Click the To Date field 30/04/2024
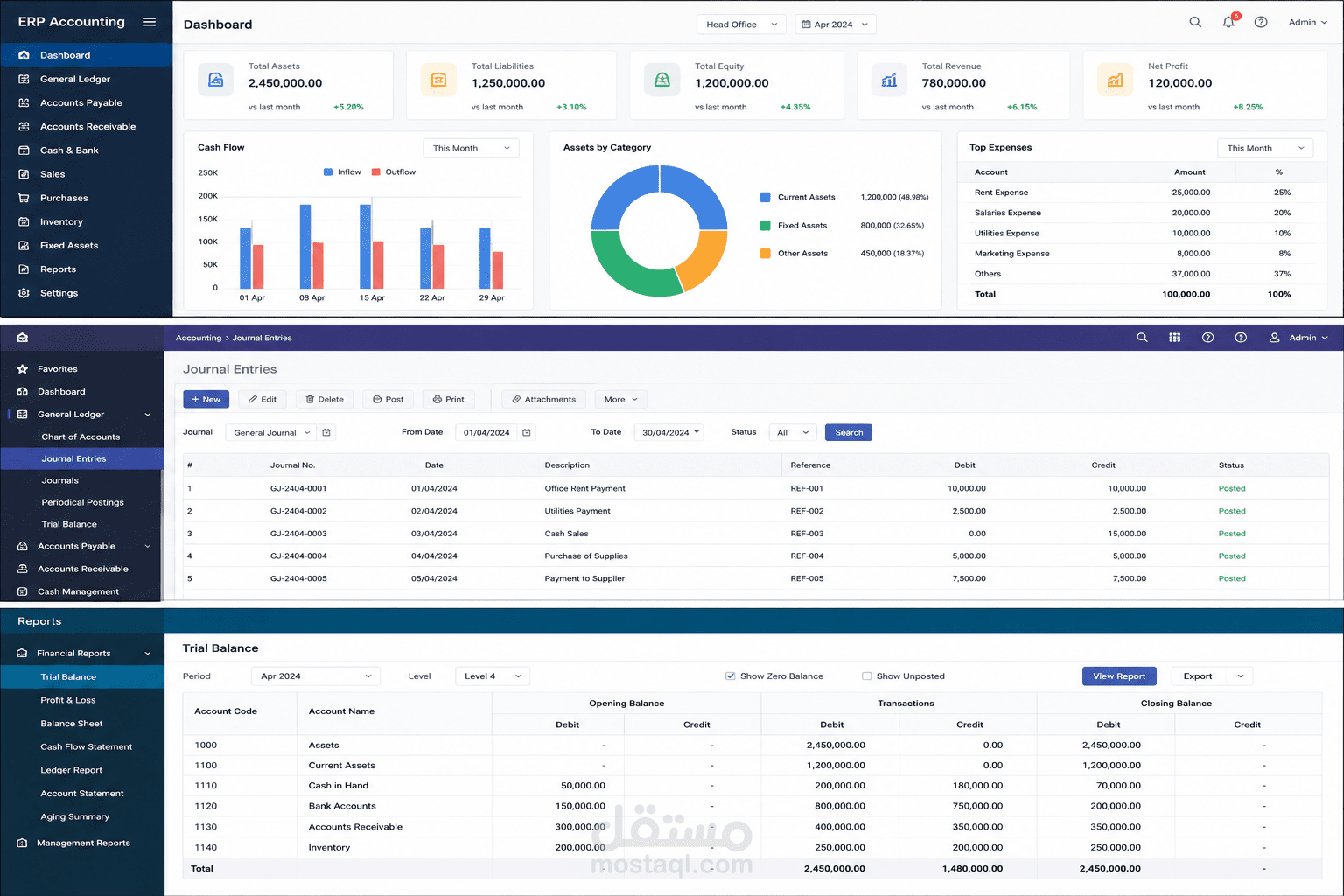The image size is (1344, 896). [x=670, y=432]
